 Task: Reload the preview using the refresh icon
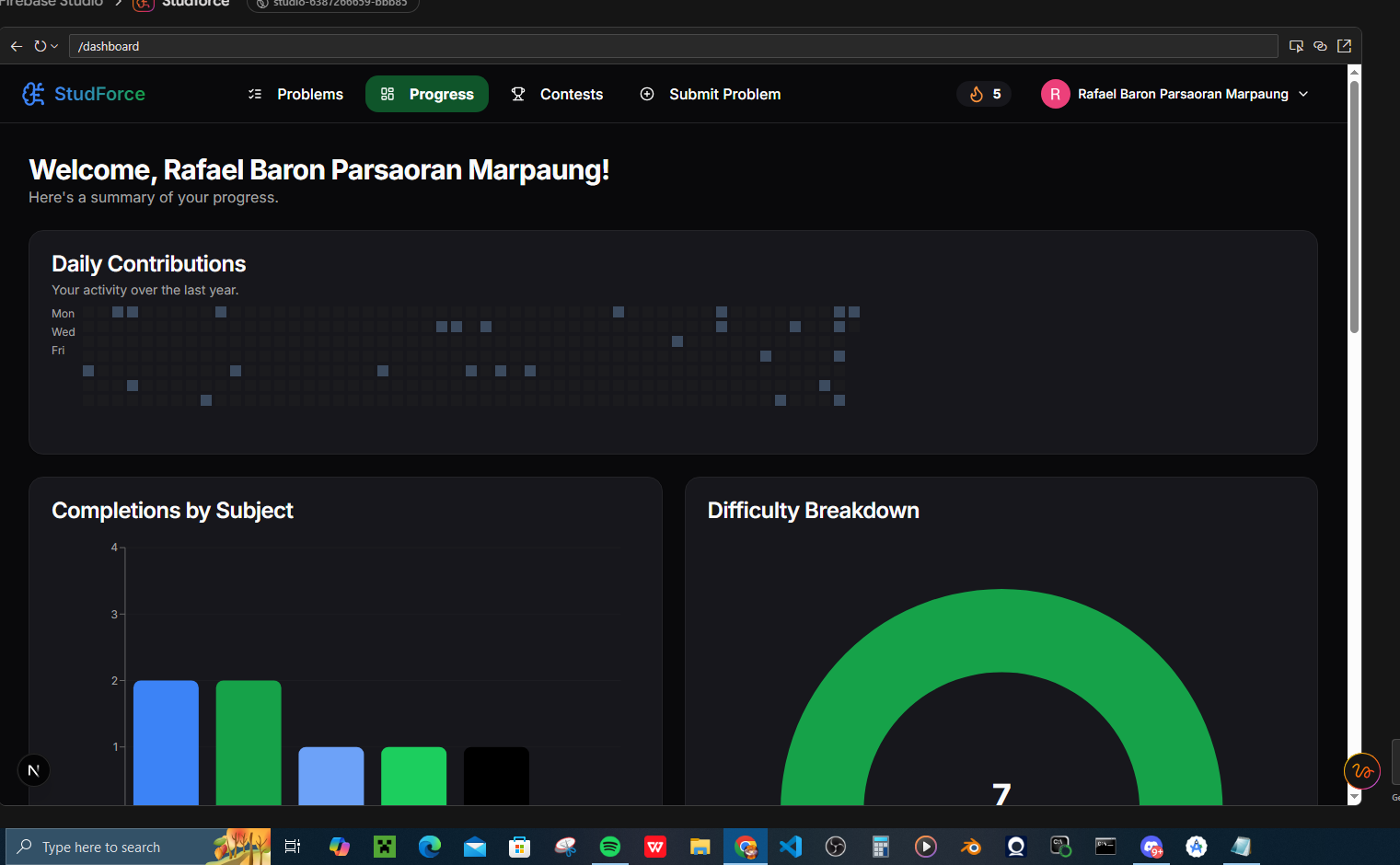(42, 46)
